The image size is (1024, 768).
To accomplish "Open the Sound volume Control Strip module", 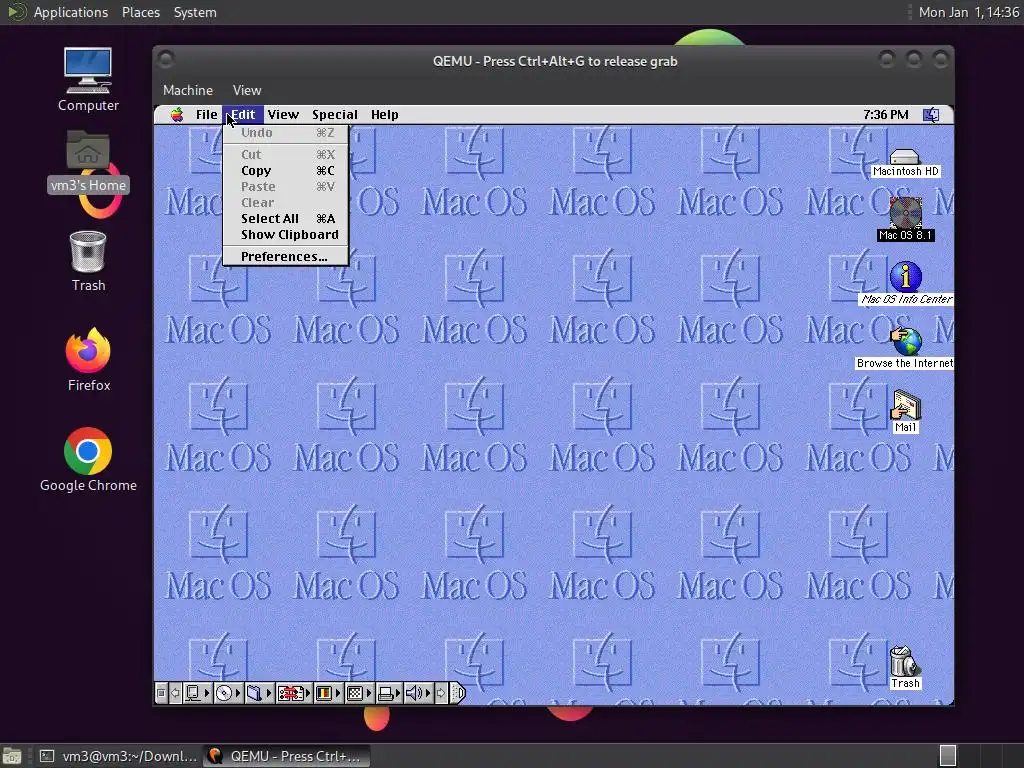I will [418, 693].
